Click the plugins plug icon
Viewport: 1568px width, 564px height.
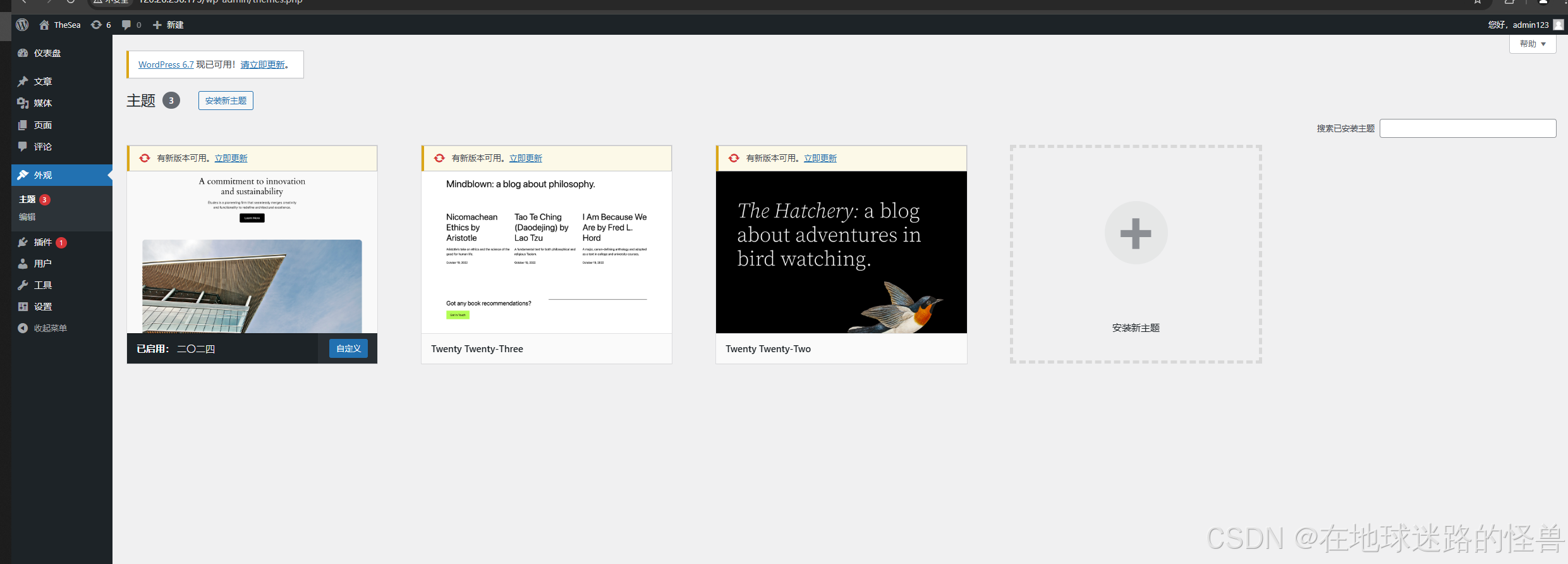click(x=23, y=242)
